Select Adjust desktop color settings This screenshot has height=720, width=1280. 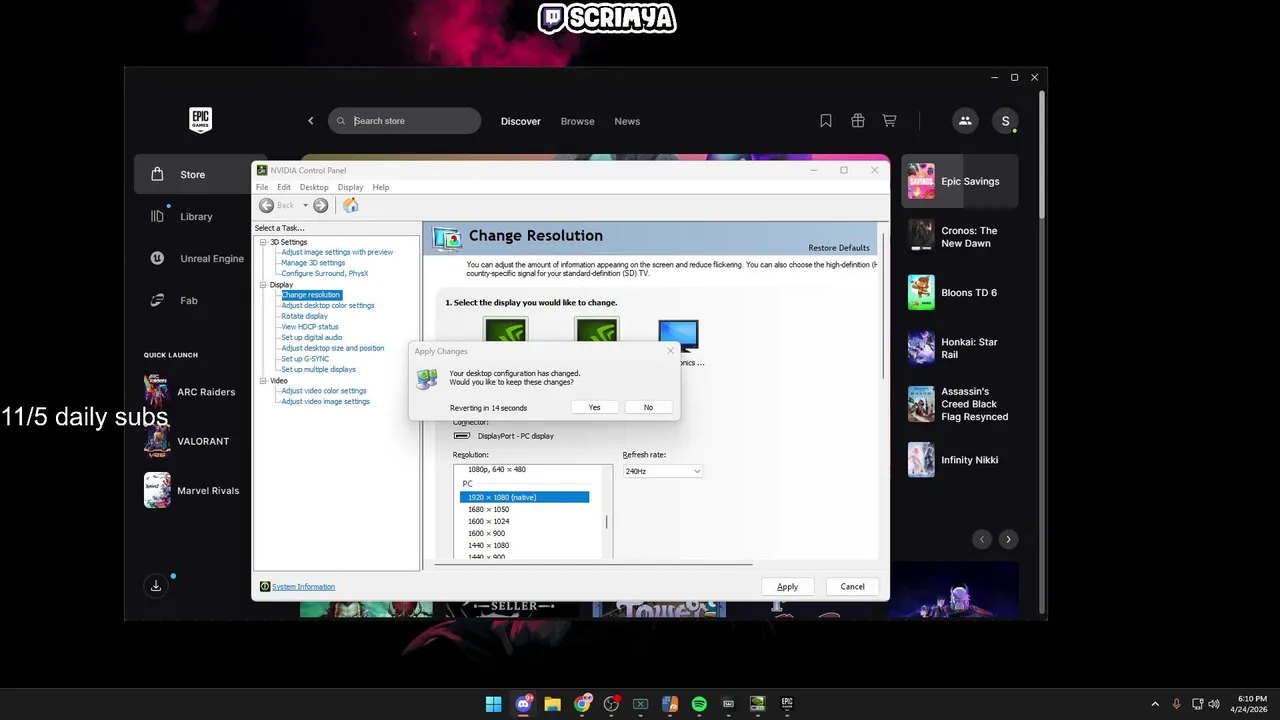[x=328, y=306]
